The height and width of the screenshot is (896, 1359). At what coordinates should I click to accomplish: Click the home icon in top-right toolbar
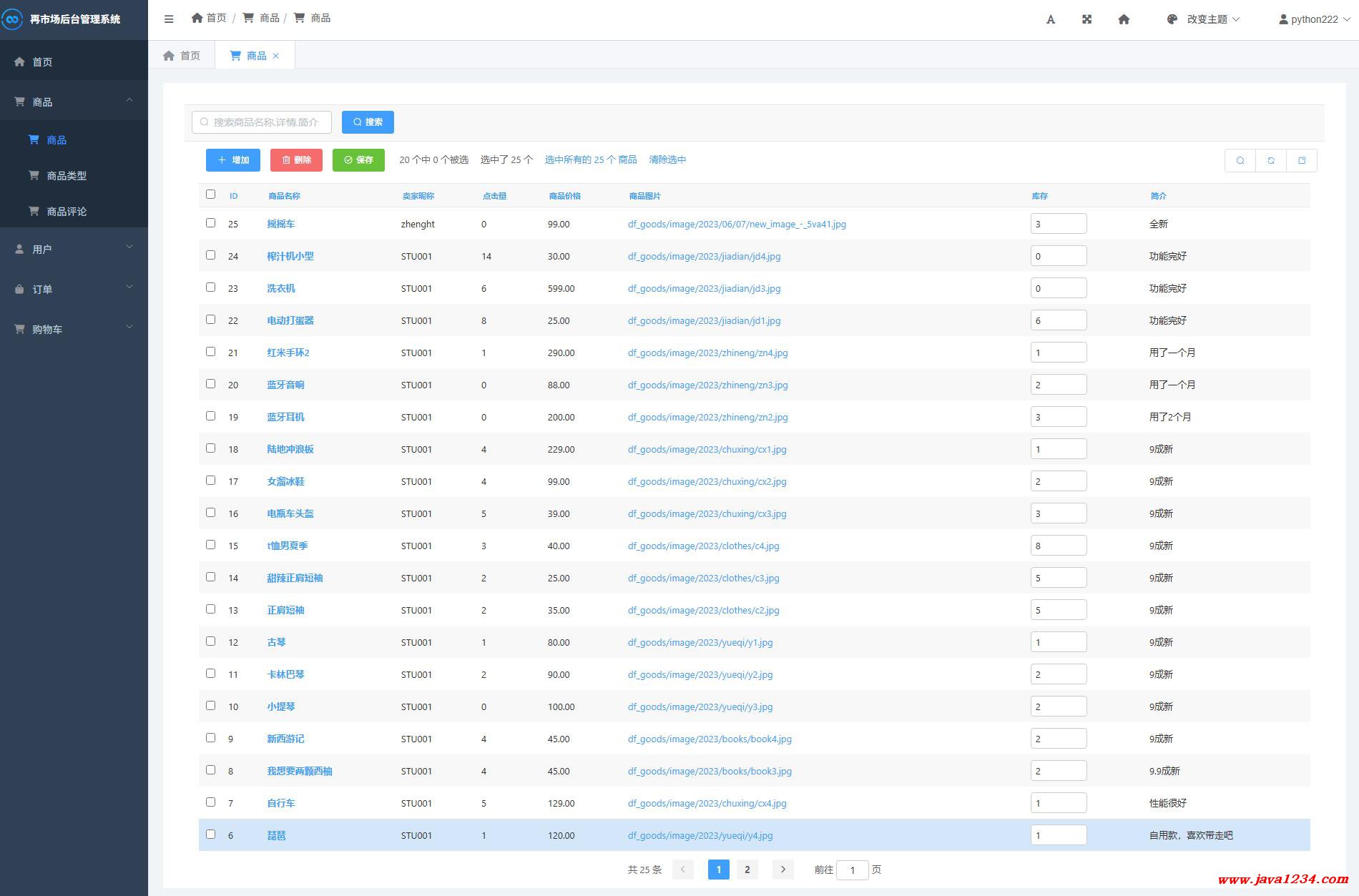(x=1124, y=19)
